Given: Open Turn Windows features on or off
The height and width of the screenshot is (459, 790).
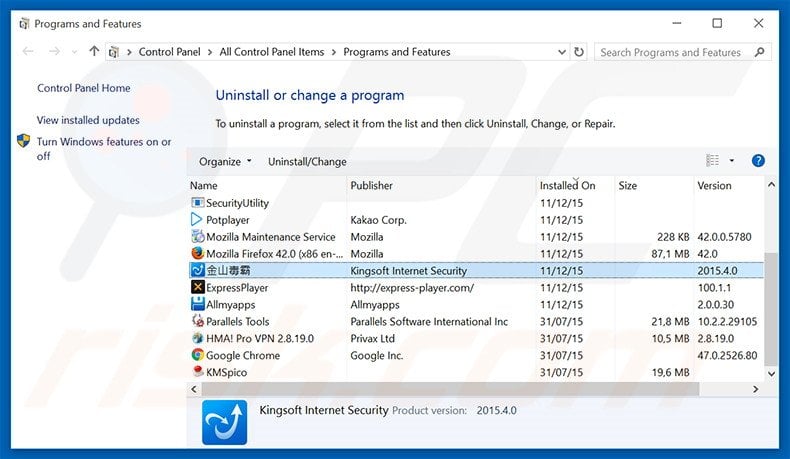Looking at the screenshot, I should click(x=104, y=149).
